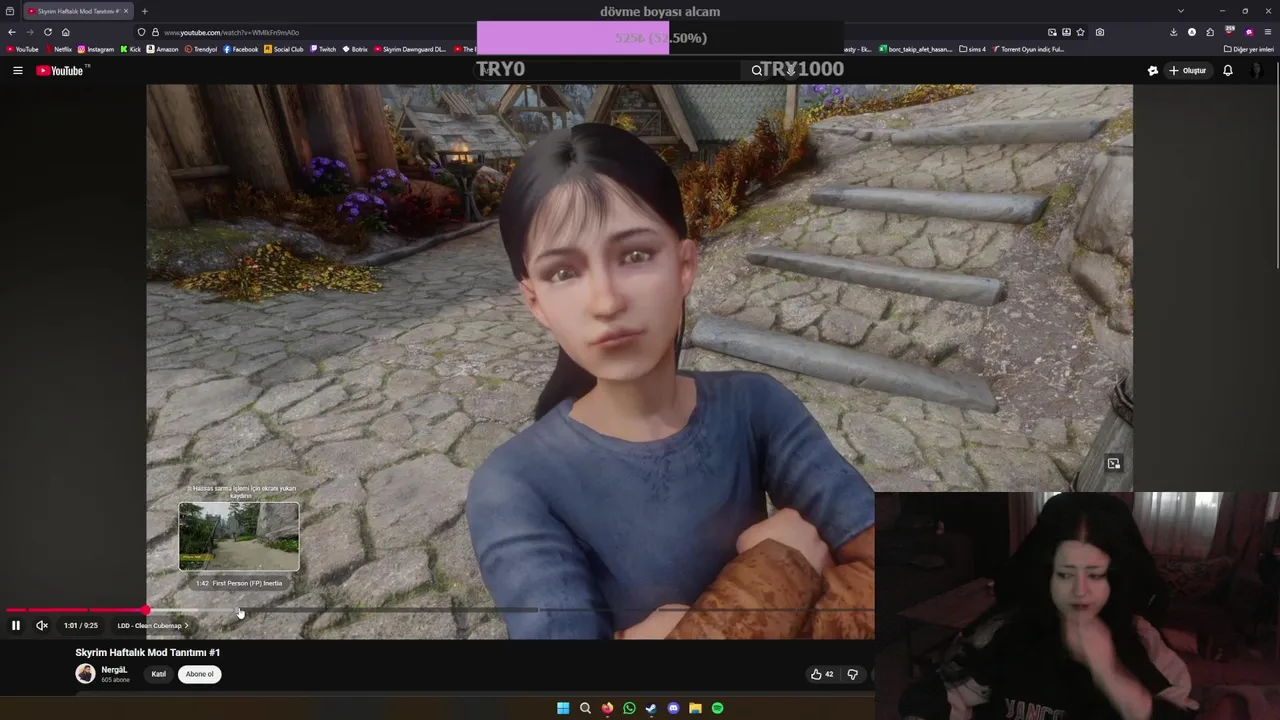The width and height of the screenshot is (1280, 720).
Task: Open the Torrent Oyun indir bookmark
Action: pyautogui.click(x=1029, y=49)
